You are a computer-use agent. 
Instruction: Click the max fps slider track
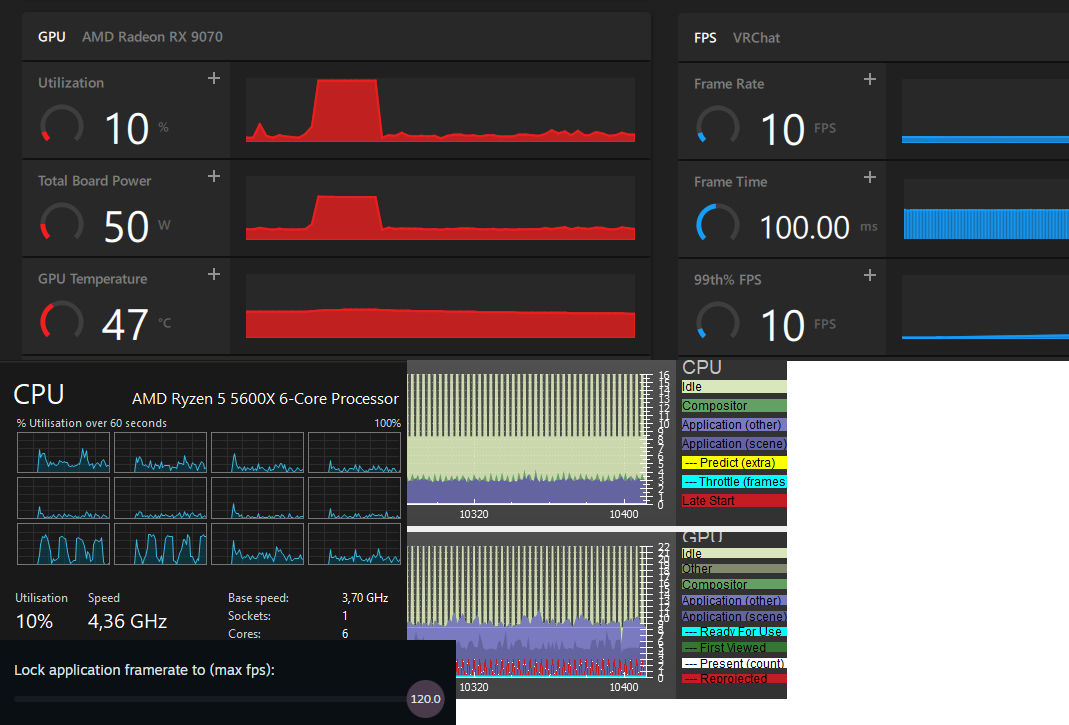point(211,699)
